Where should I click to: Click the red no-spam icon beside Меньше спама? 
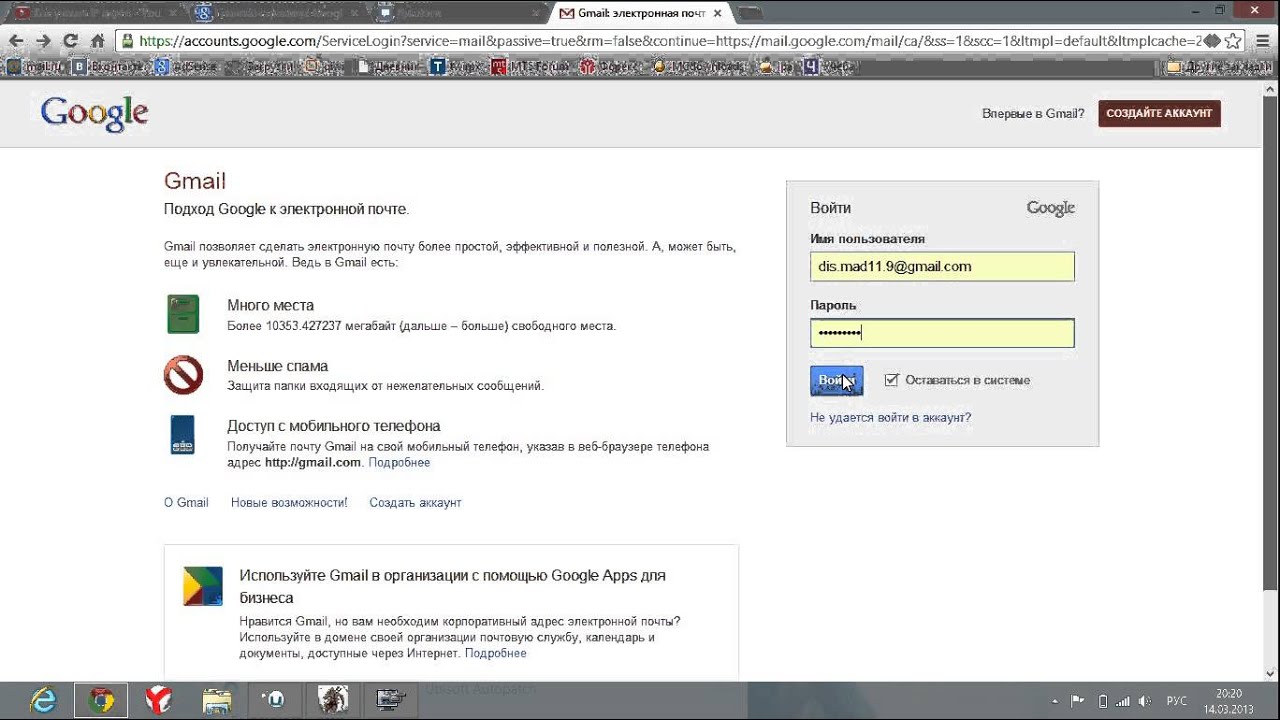tap(183, 376)
